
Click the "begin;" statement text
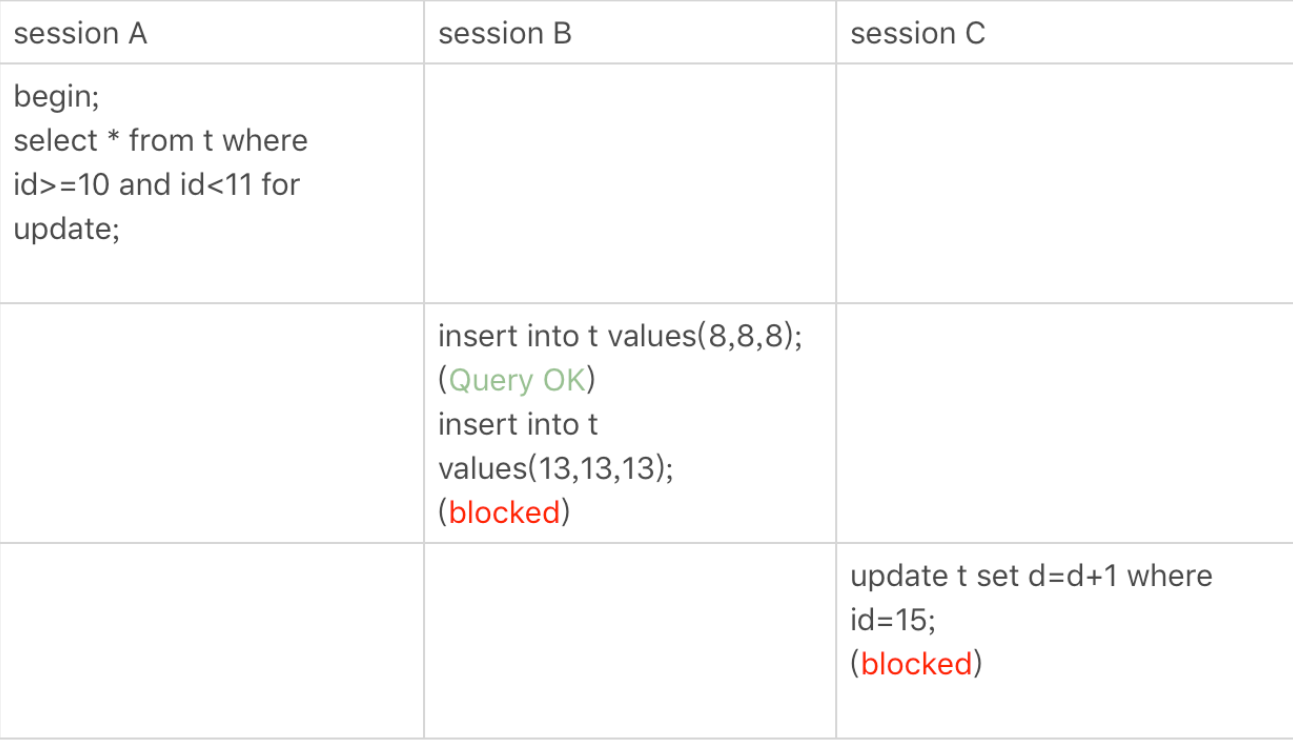57,97
